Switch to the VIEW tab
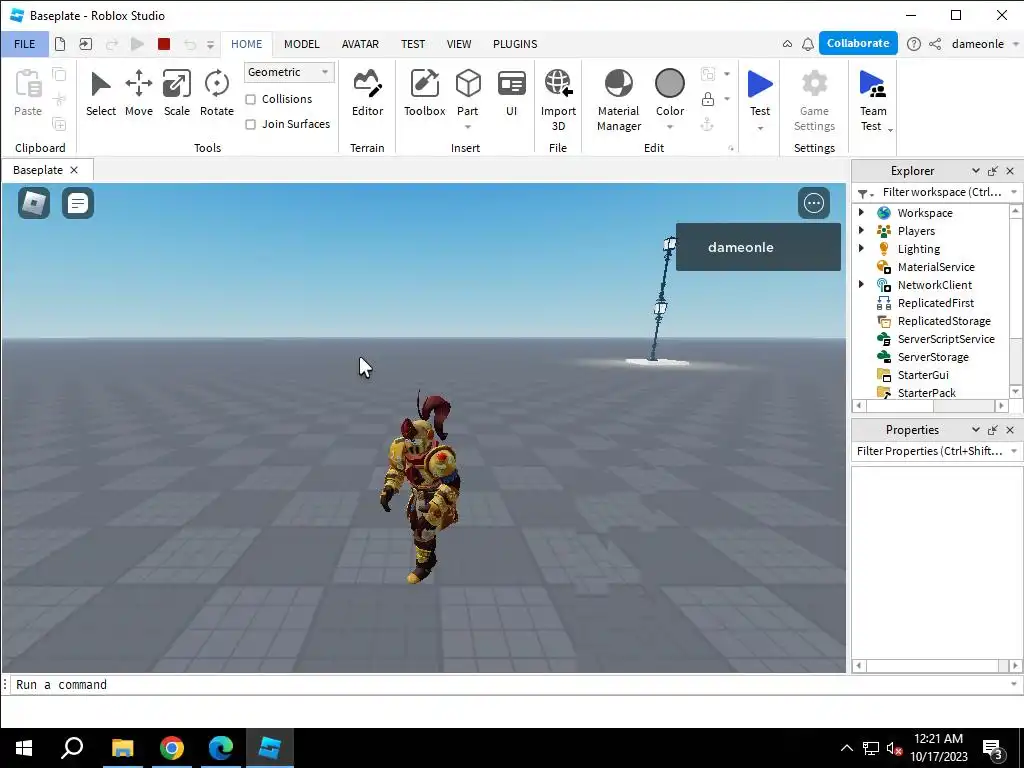1024x768 pixels. pos(458,44)
